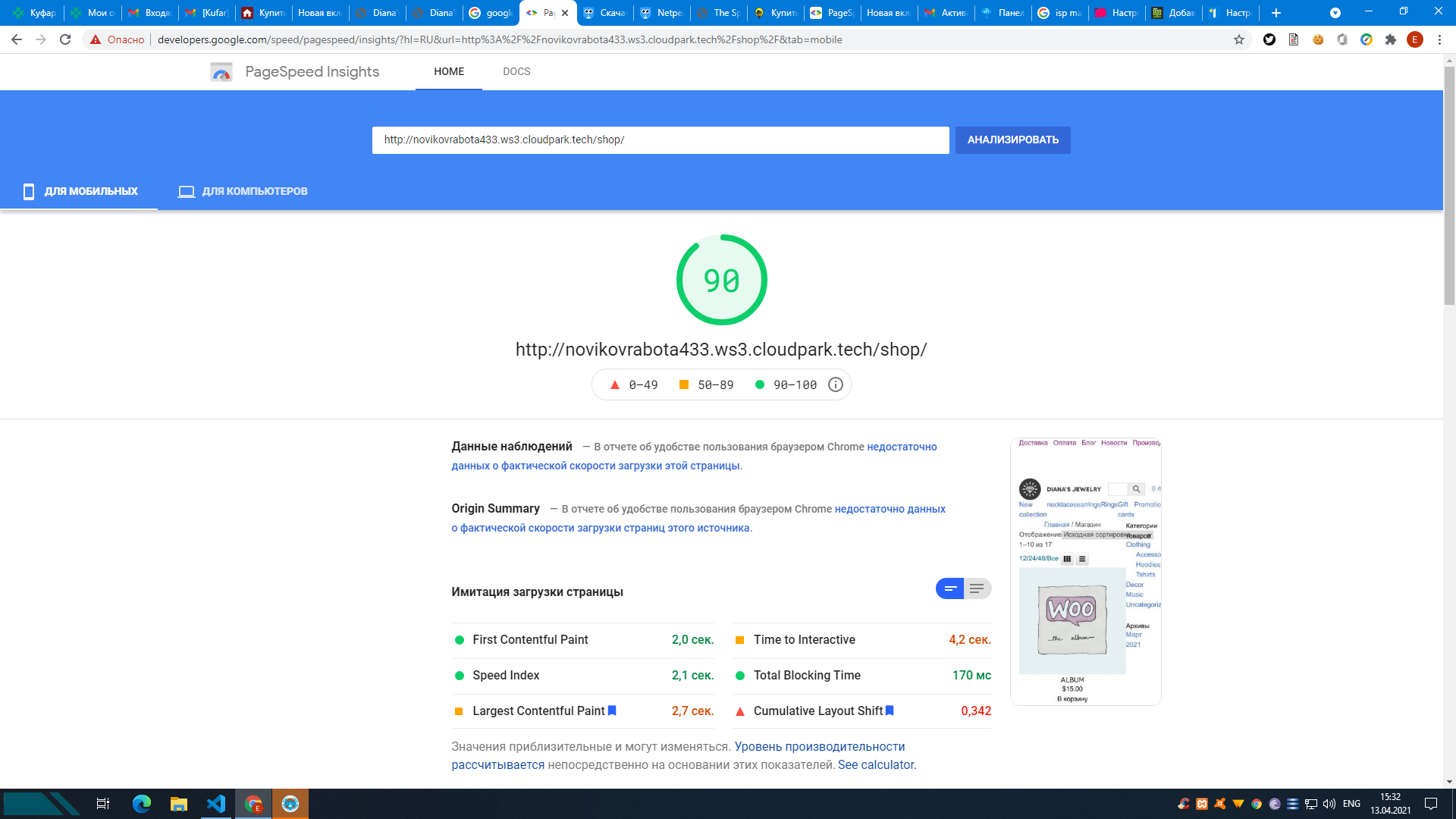Open the DOCS tab

[516, 71]
